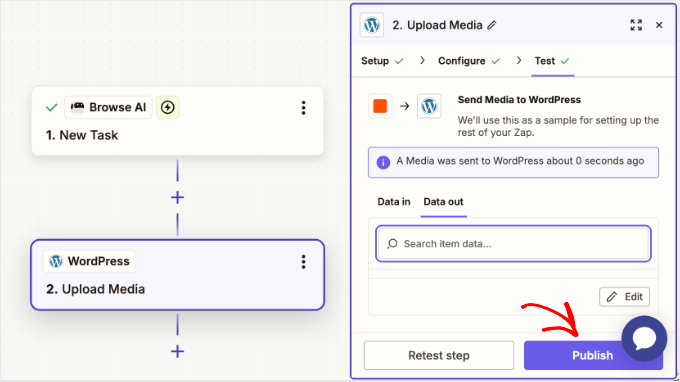
Task: Click green checkmark on Browse AI step
Action: (52, 107)
